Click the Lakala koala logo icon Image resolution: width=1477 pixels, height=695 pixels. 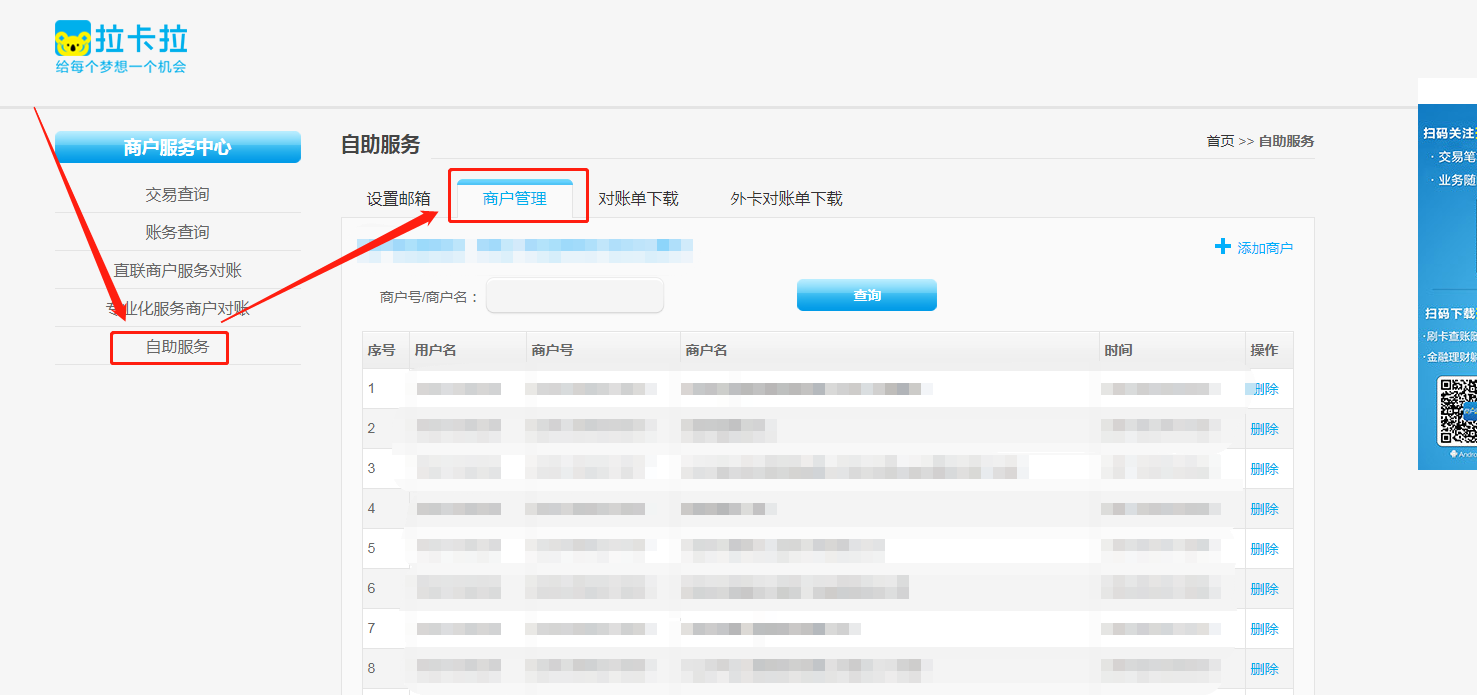coord(72,39)
